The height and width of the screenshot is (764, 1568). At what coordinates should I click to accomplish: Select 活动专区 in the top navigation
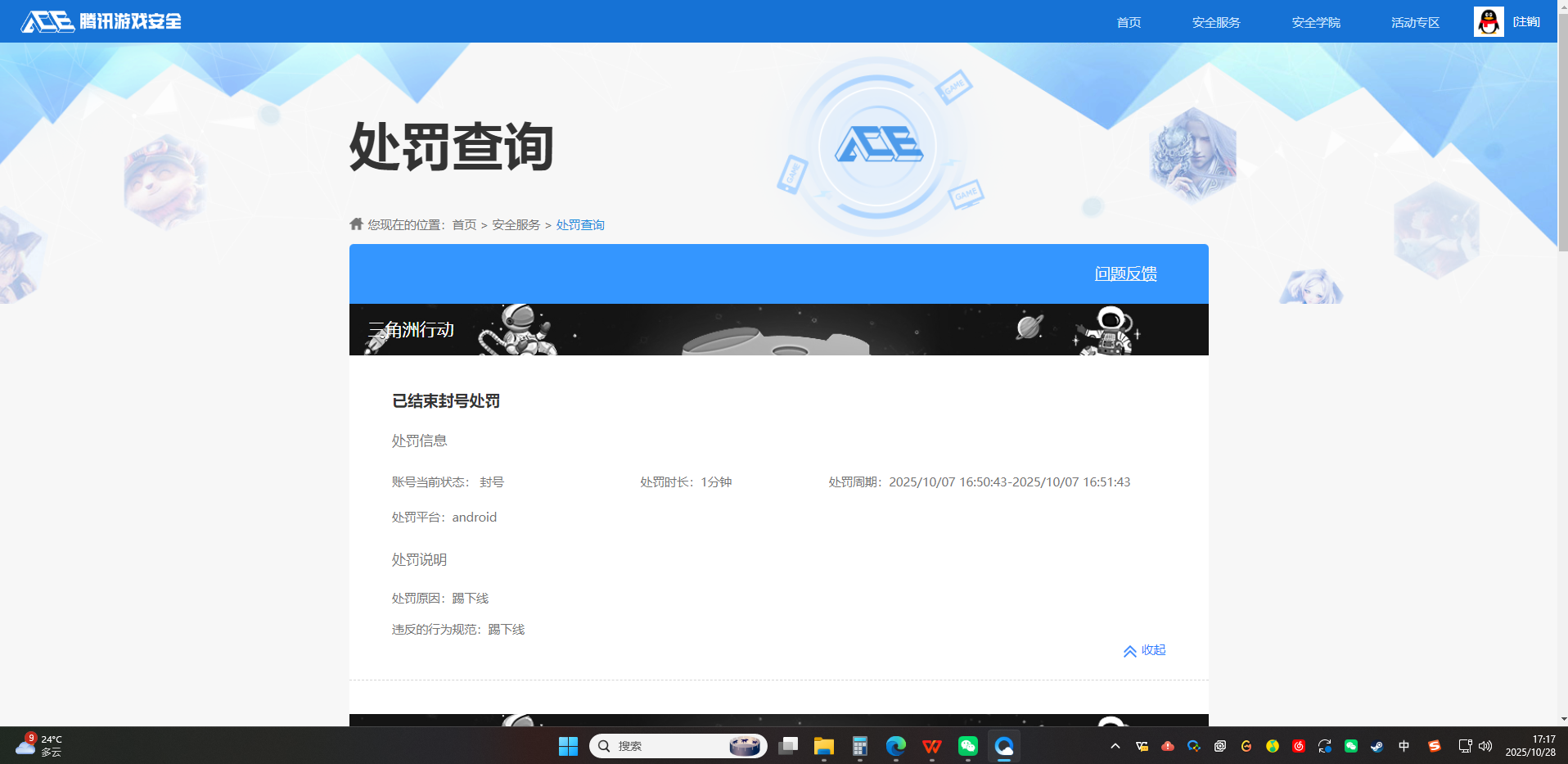point(1414,22)
